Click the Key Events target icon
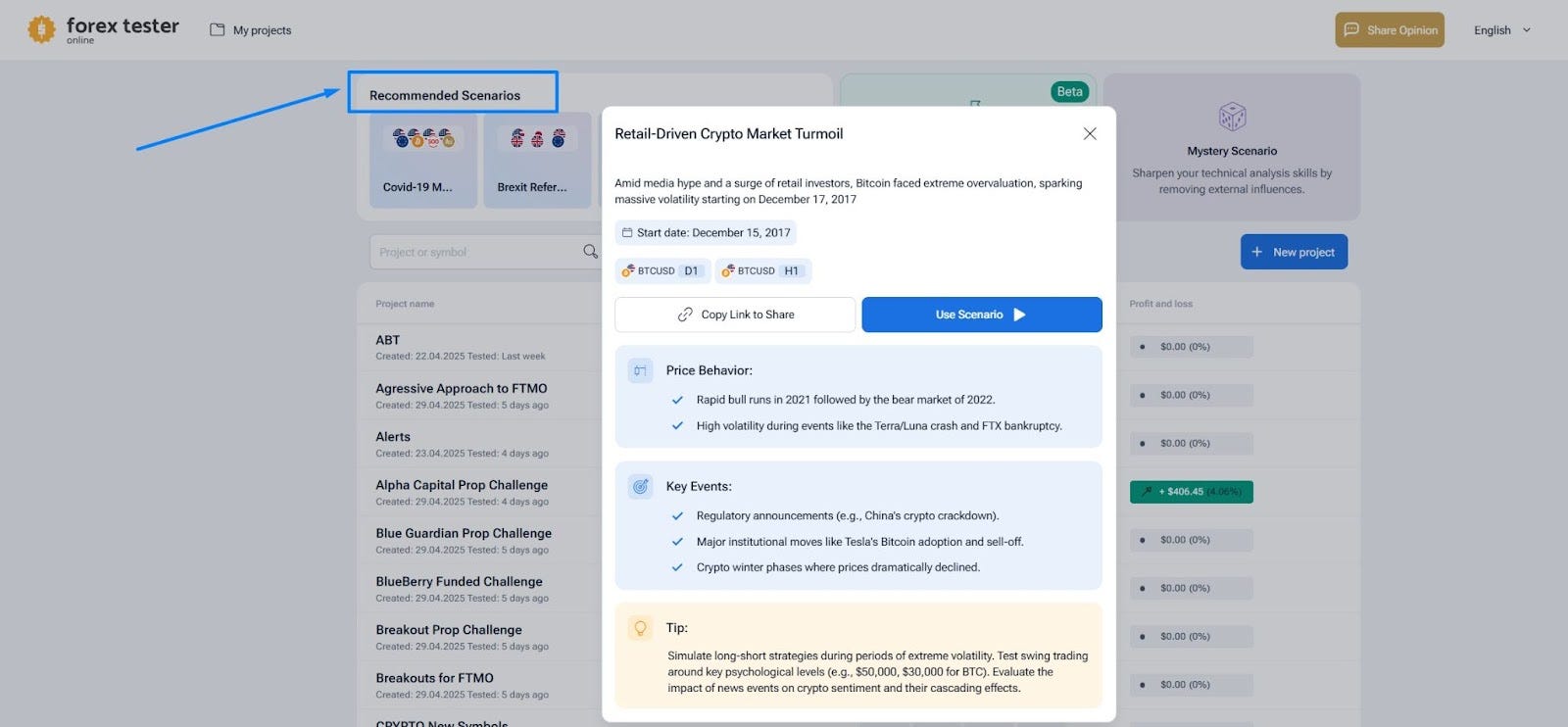 pos(640,486)
